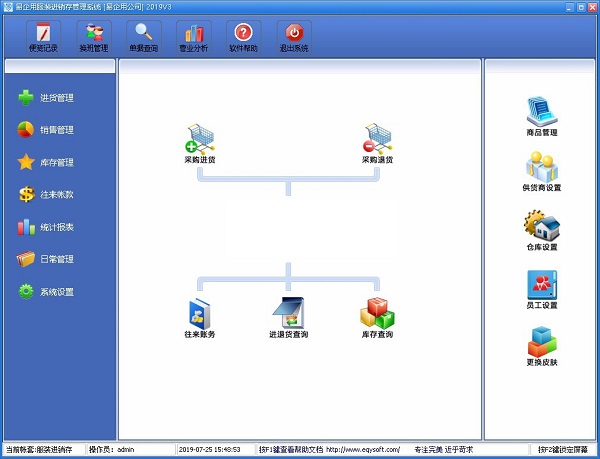
Task: Select 日常管理 in left sidebar
Action: pos(46,259)
